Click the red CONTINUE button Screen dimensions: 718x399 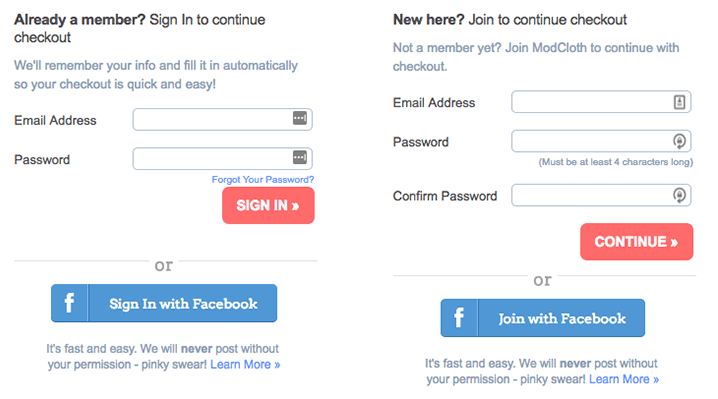[x=636, y=241]
